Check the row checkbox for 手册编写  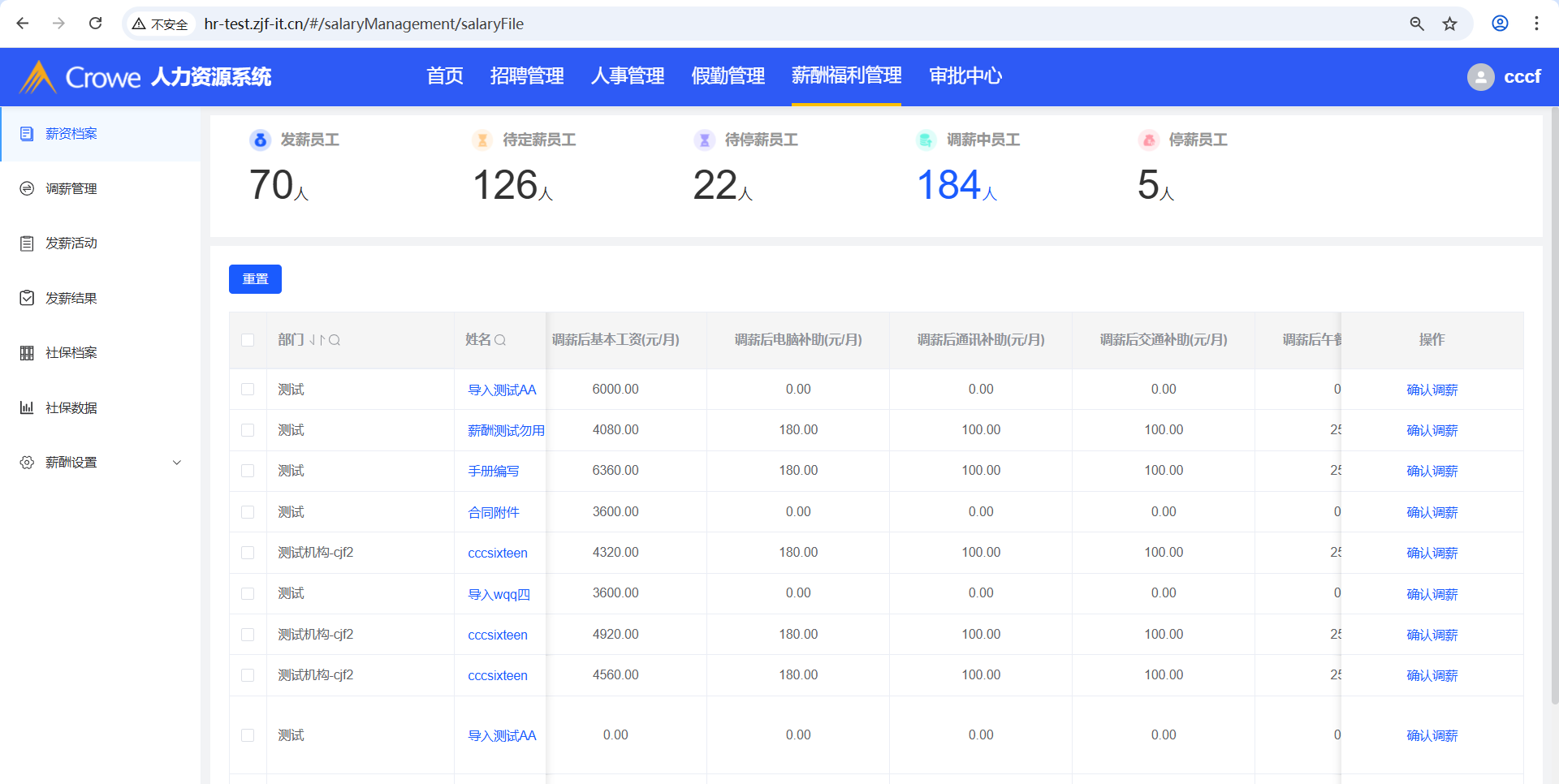[x=248, y=471]
